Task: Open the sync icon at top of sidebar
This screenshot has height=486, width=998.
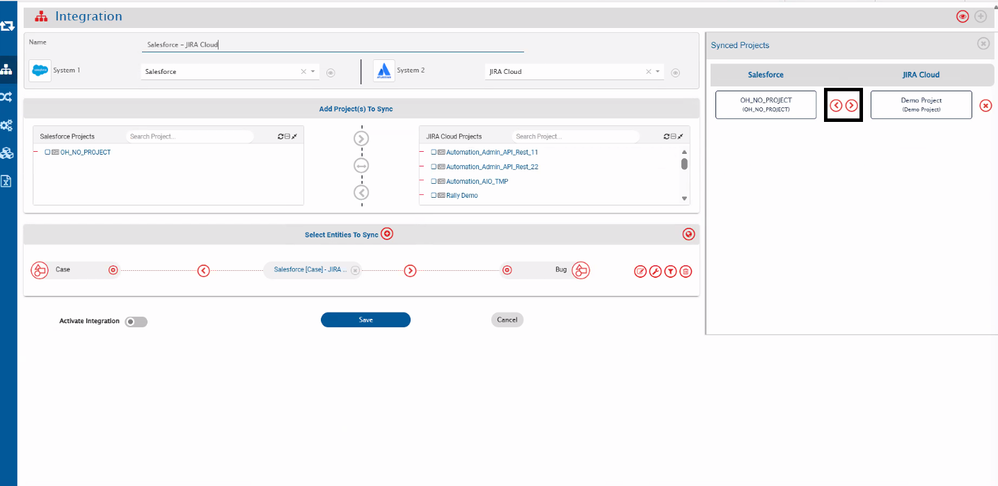Action: (7, 26)
